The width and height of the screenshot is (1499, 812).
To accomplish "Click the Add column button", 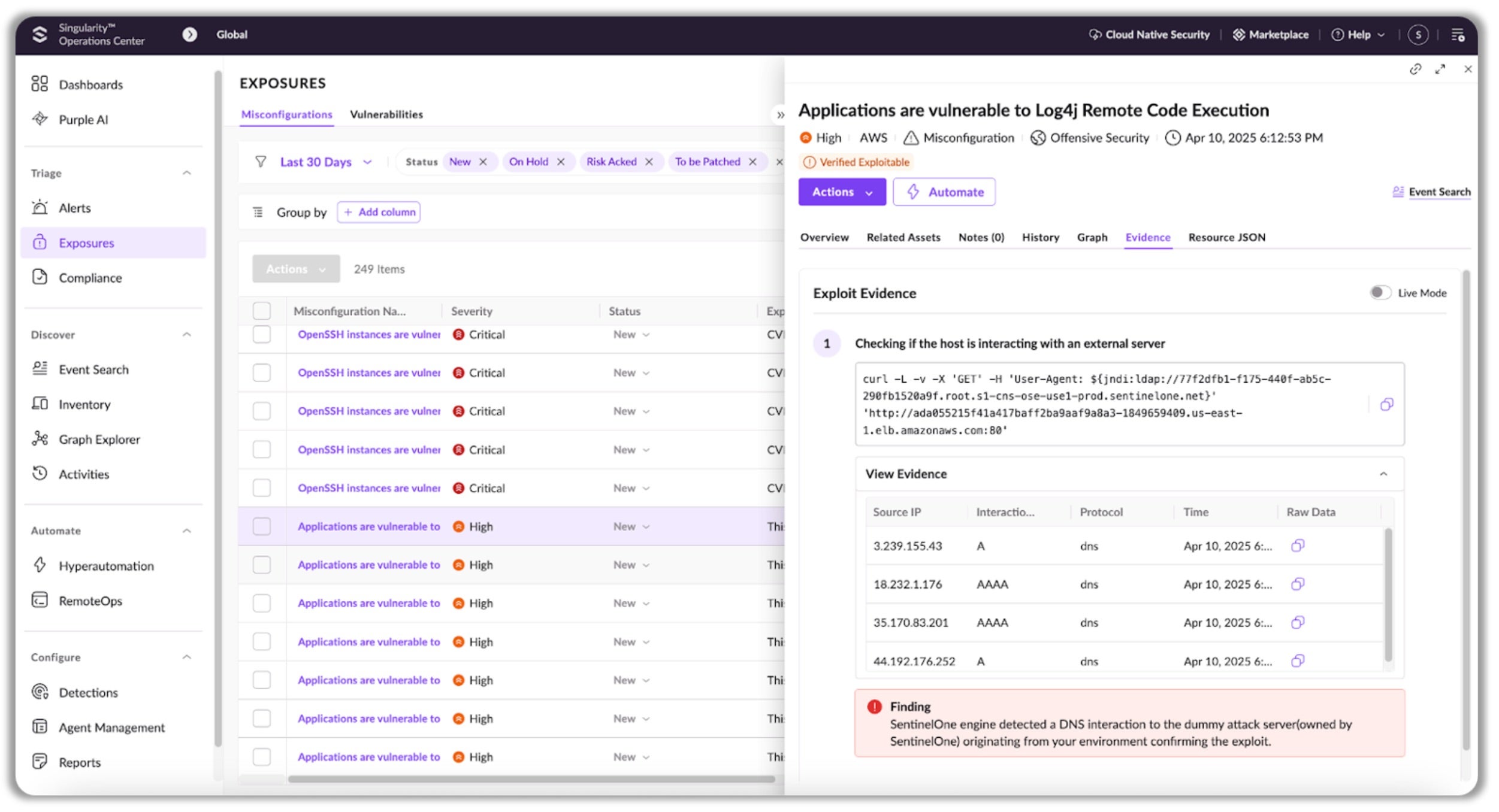I will tap(379, 212).
